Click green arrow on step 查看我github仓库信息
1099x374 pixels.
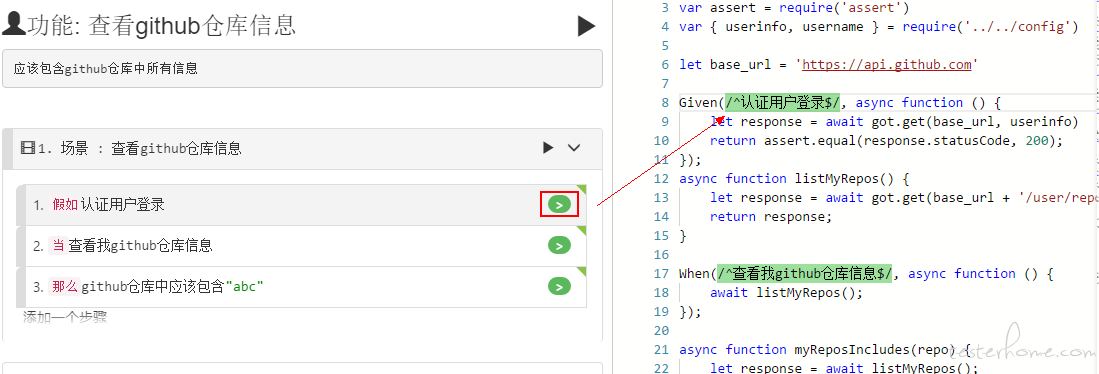pyautogui.click(x=559, y=245)
